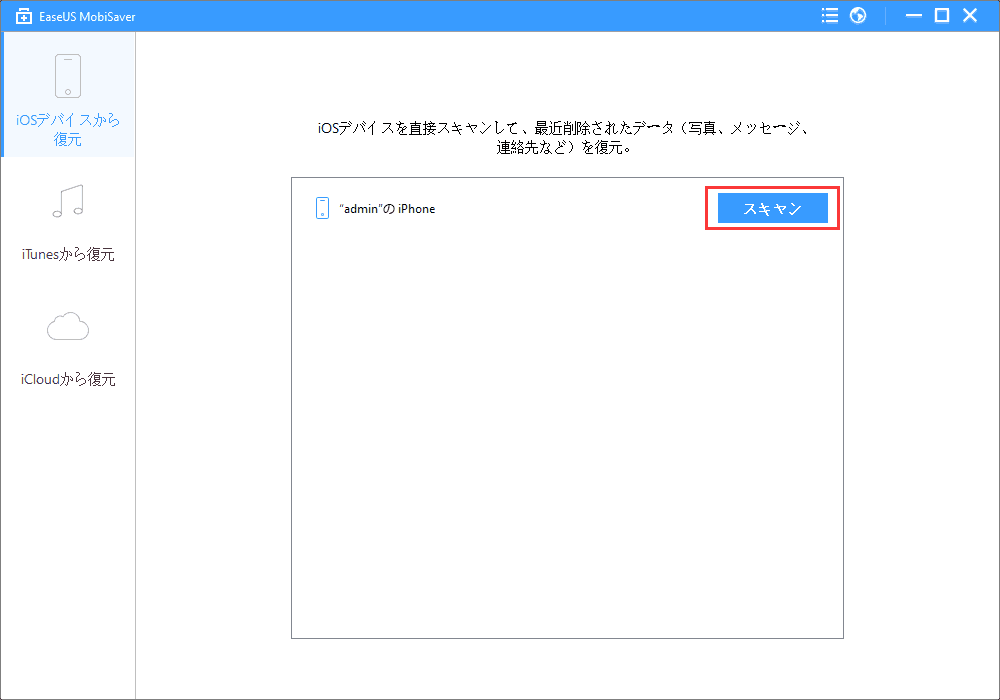Click the music note iTunes icon
Viewport: 1000px width, 700px height.
[68, 201]
